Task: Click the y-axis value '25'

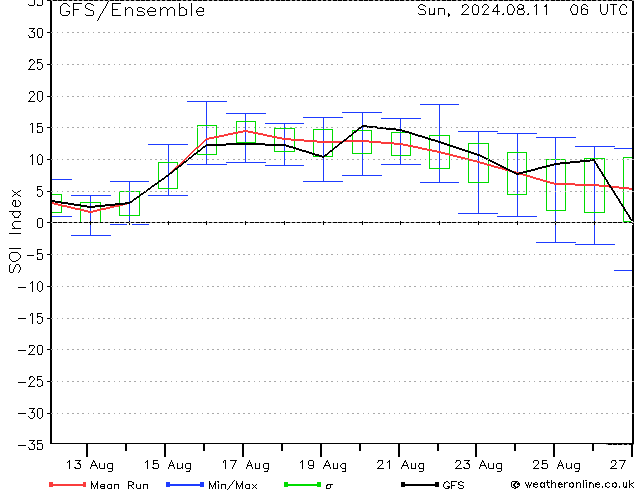Action: (35, 64)
